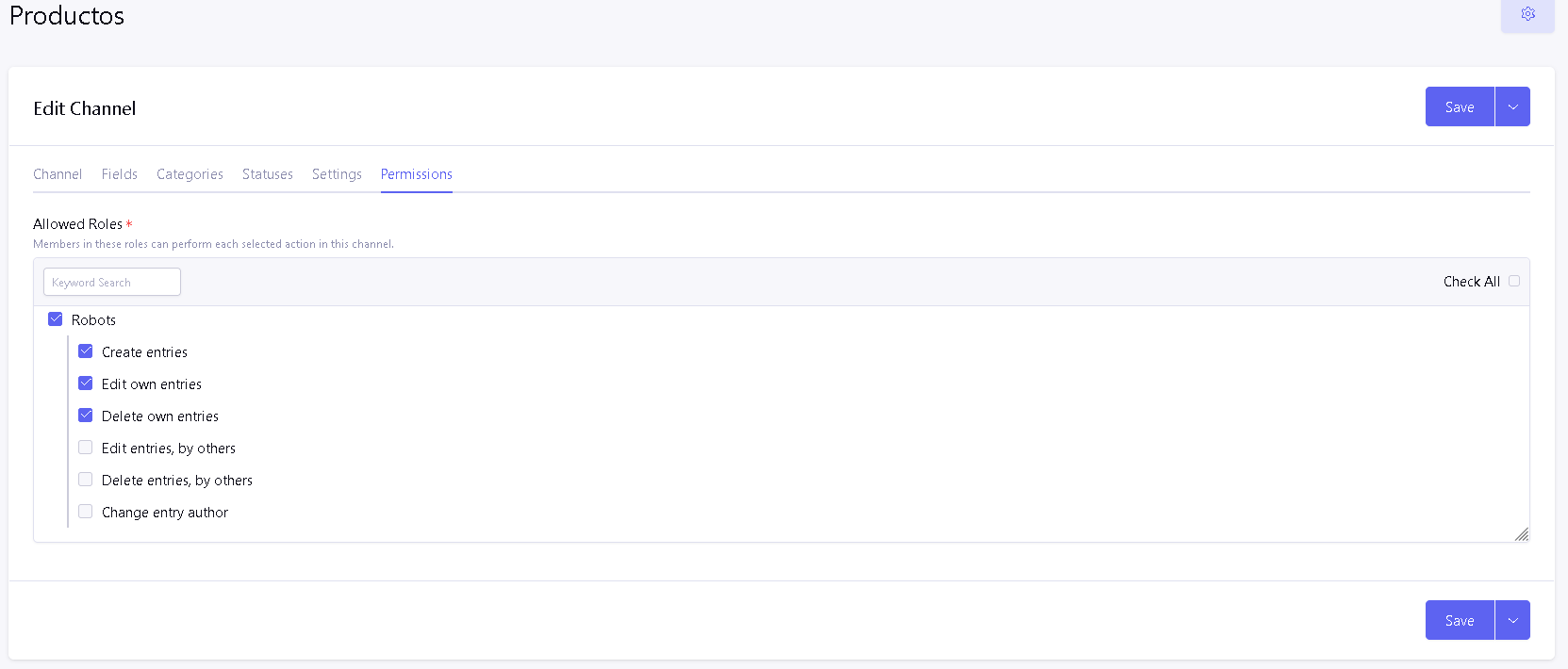
Task: Expand the top Save dropdown arrow
Action: pos(1512,106)
